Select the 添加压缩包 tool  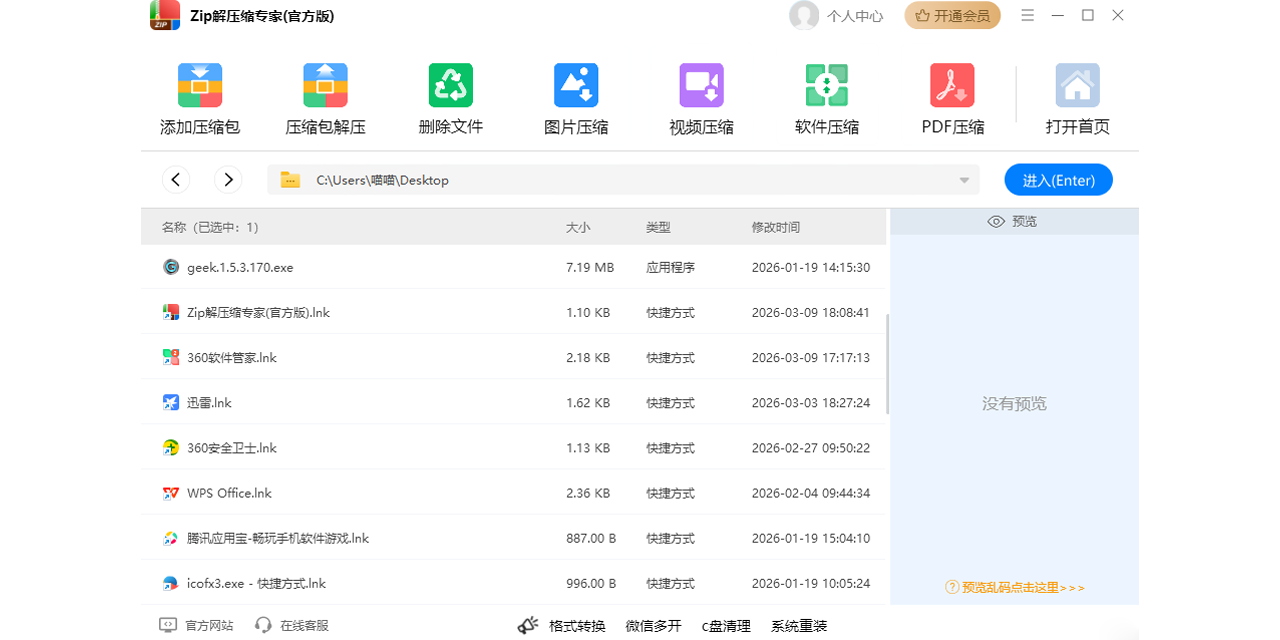[200, 97]
